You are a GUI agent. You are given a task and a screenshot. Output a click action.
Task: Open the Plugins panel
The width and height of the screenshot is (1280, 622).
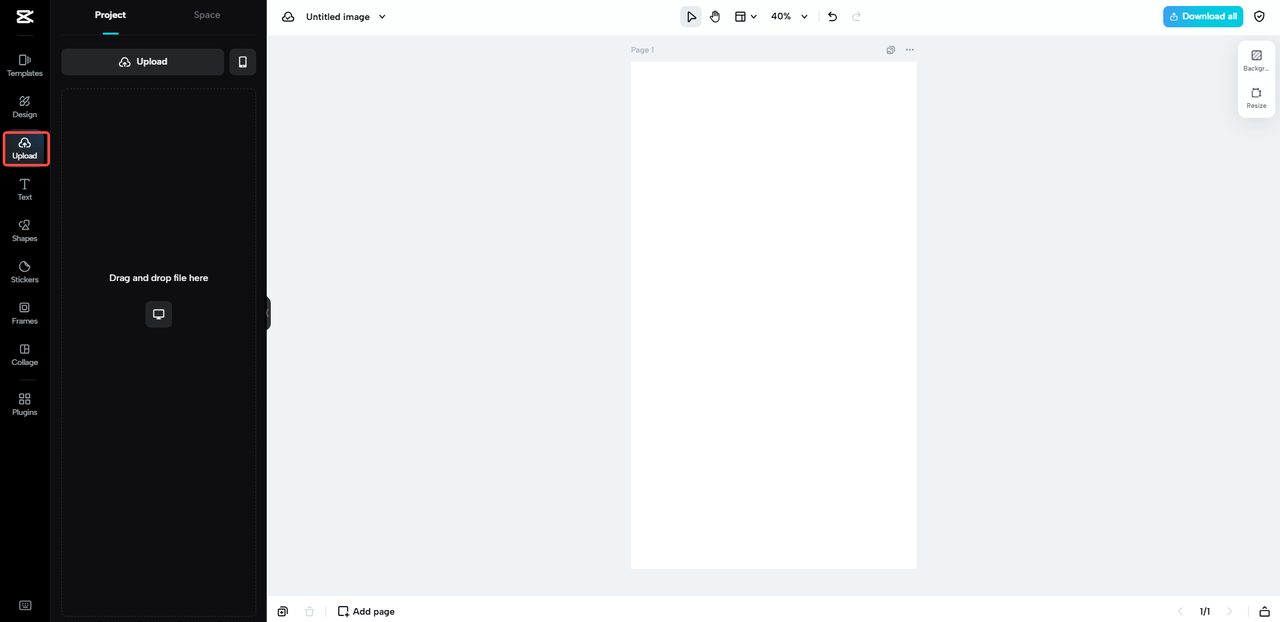pos(24,404)
